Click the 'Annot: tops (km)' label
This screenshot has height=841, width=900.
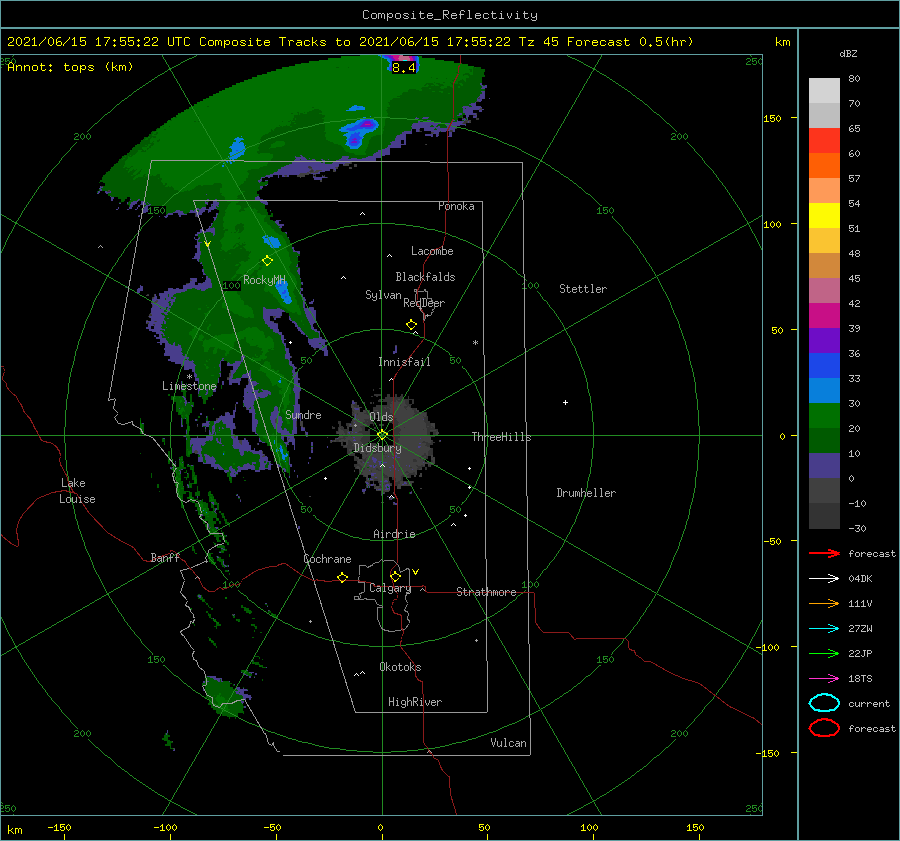click(x=70, y=67)
